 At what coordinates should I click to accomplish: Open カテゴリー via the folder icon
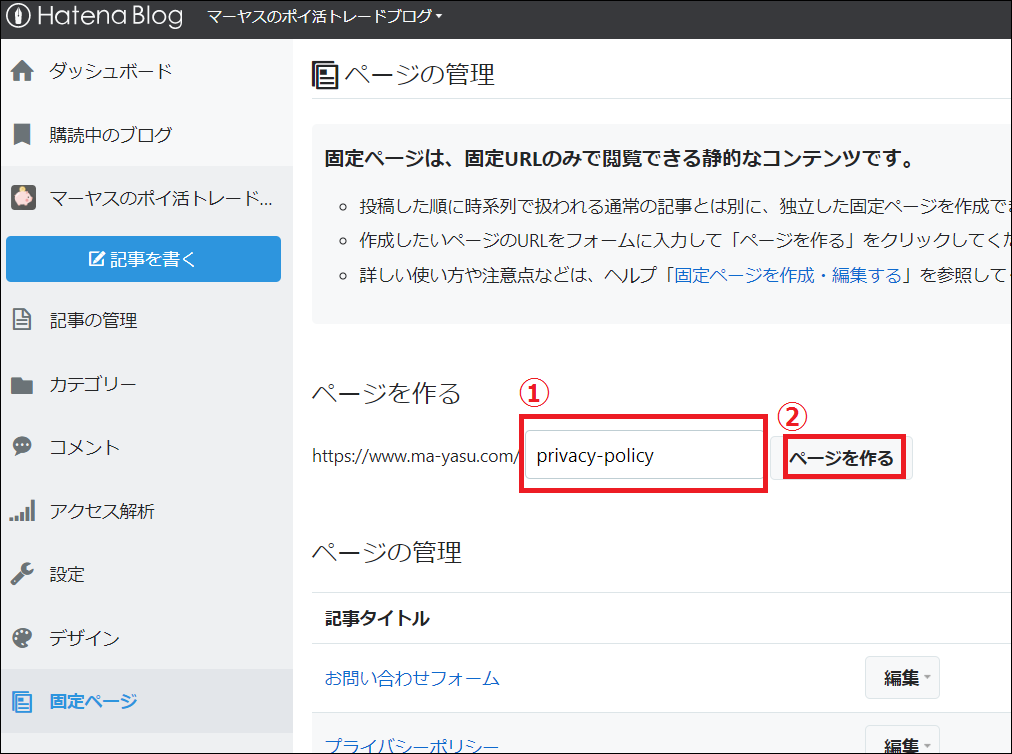(22, 384)
